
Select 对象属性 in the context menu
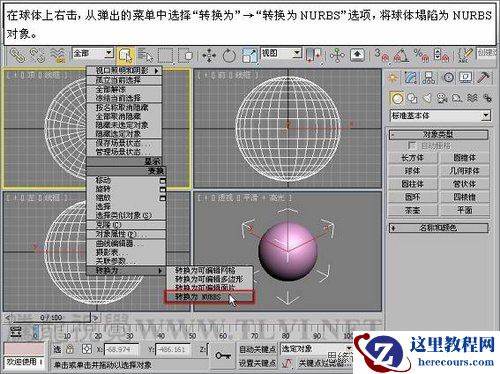126,234
